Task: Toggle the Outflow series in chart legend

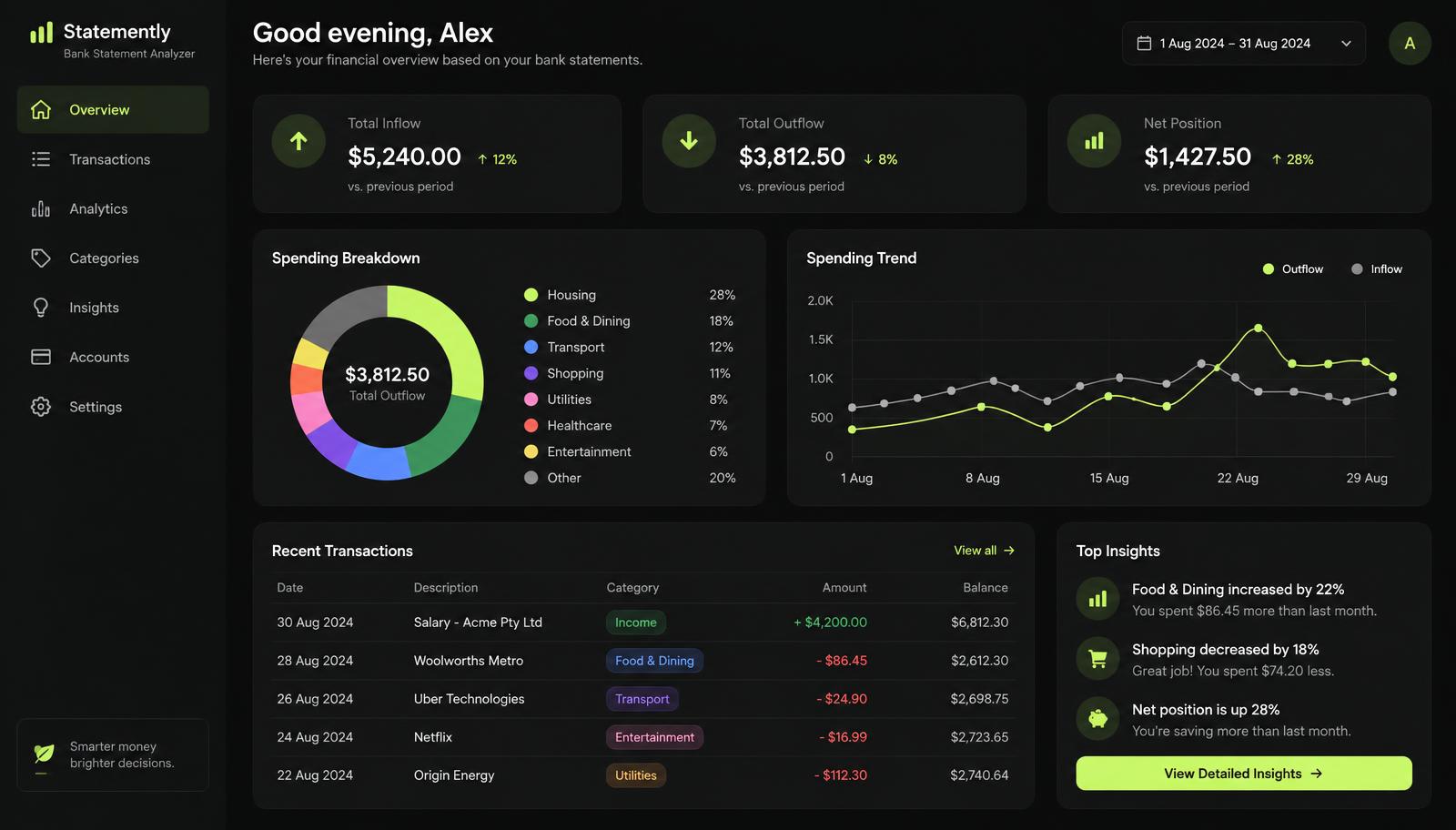Action: (x=1293, y=269)
